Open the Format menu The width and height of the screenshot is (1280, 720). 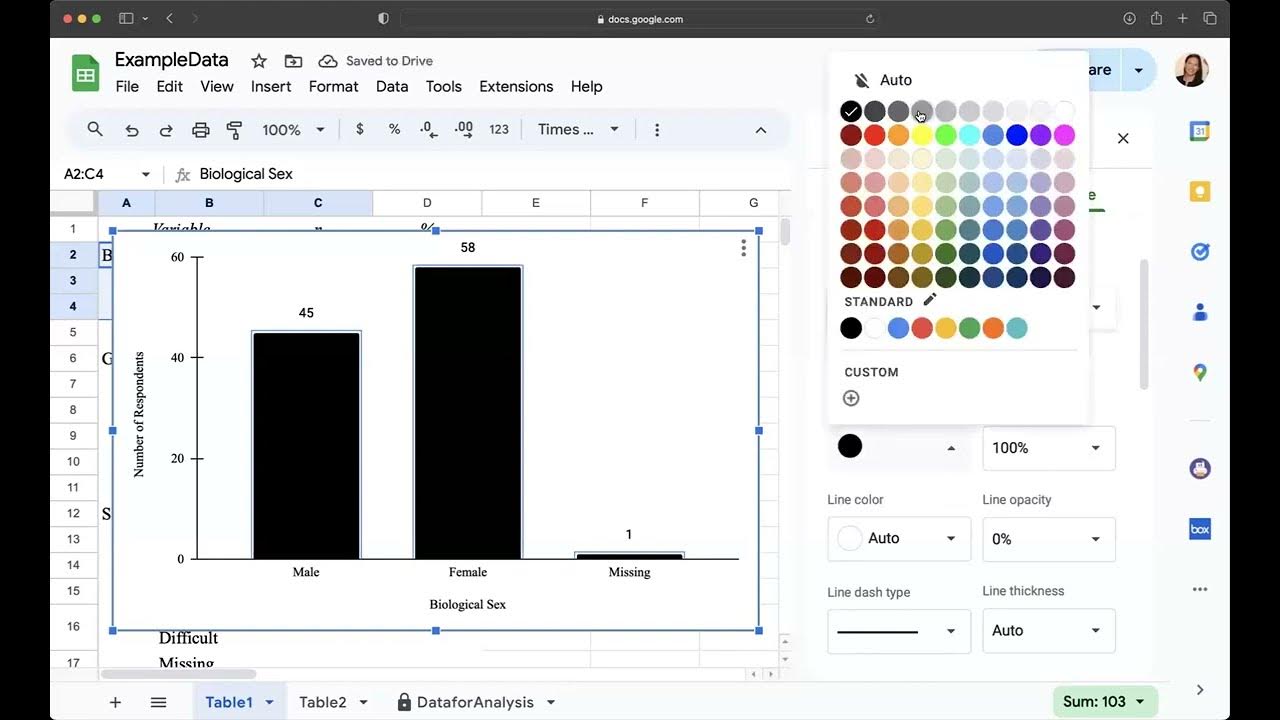pos(334,87)
